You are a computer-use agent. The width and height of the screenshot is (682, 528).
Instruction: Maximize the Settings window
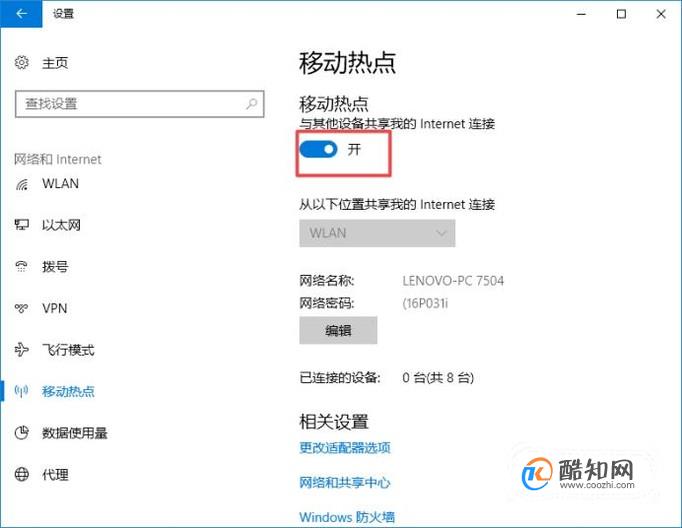[x=622, y=14]
